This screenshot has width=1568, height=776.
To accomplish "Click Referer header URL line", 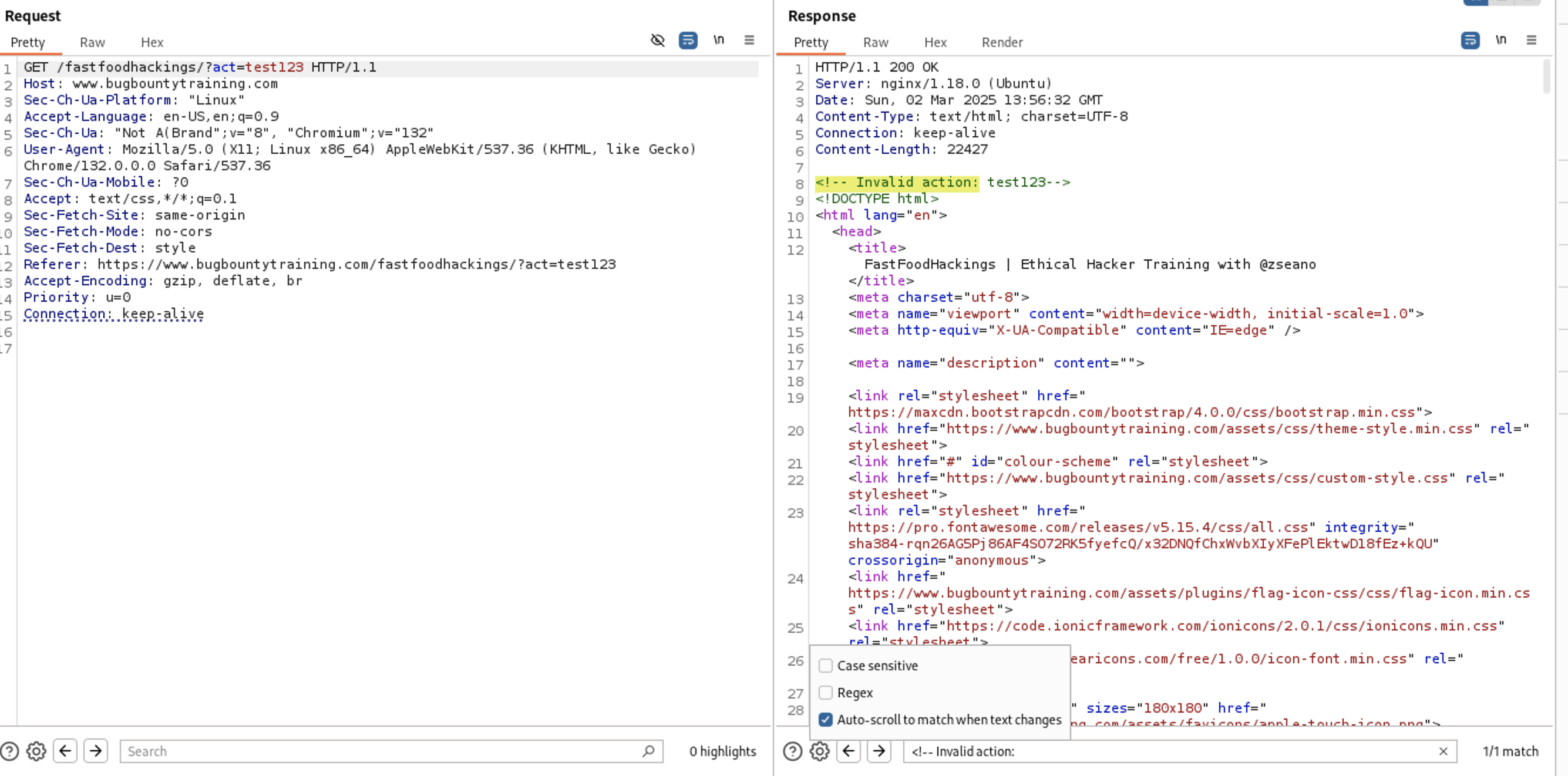I will pos(319,264).
